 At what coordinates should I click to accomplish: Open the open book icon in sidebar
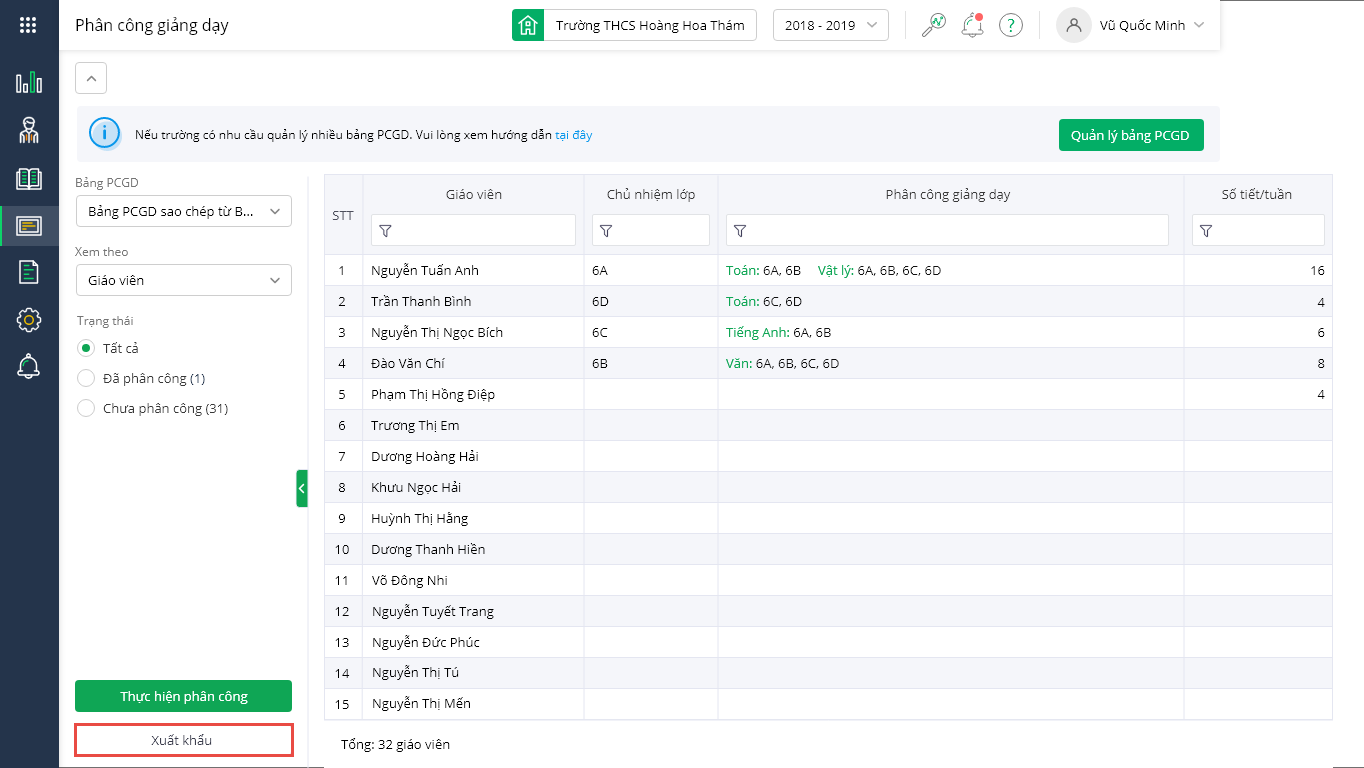29,179
